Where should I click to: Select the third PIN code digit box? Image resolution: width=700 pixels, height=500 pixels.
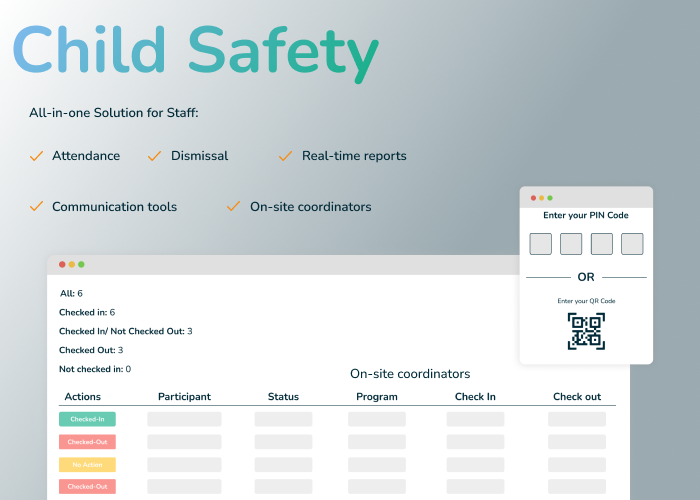[x=602, y=244]
